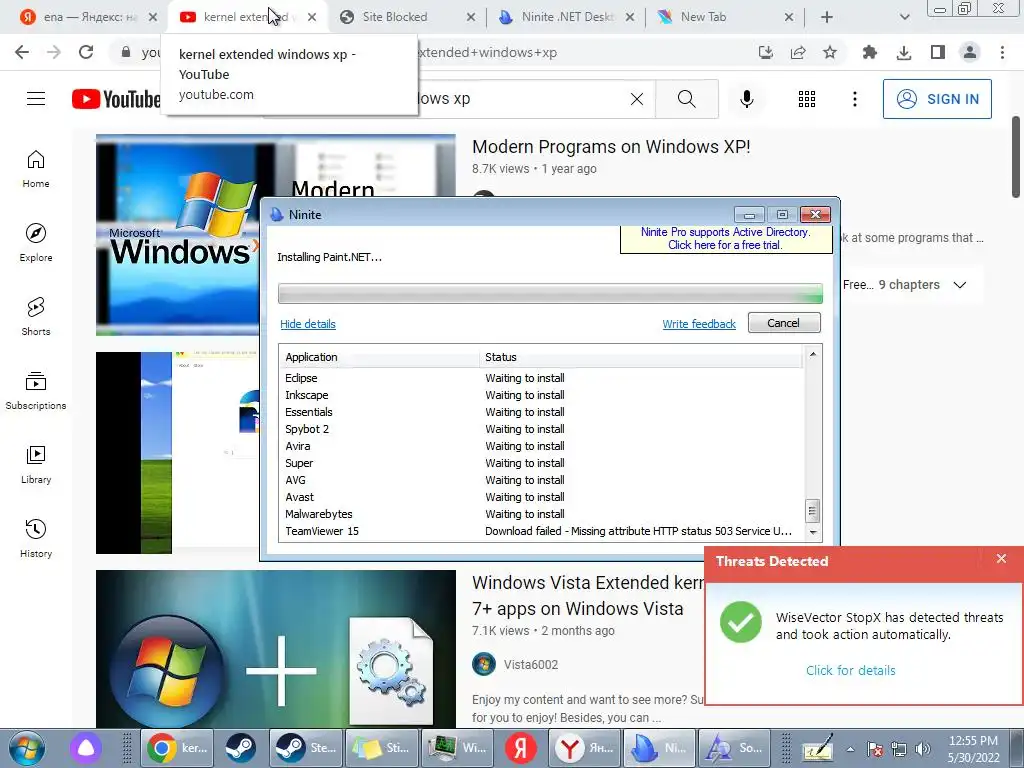The height and width of the screenshot is (768, 1024).
Task: Close the Site Blocked tab
Action: pyautogui.click(x=471, y=17)
